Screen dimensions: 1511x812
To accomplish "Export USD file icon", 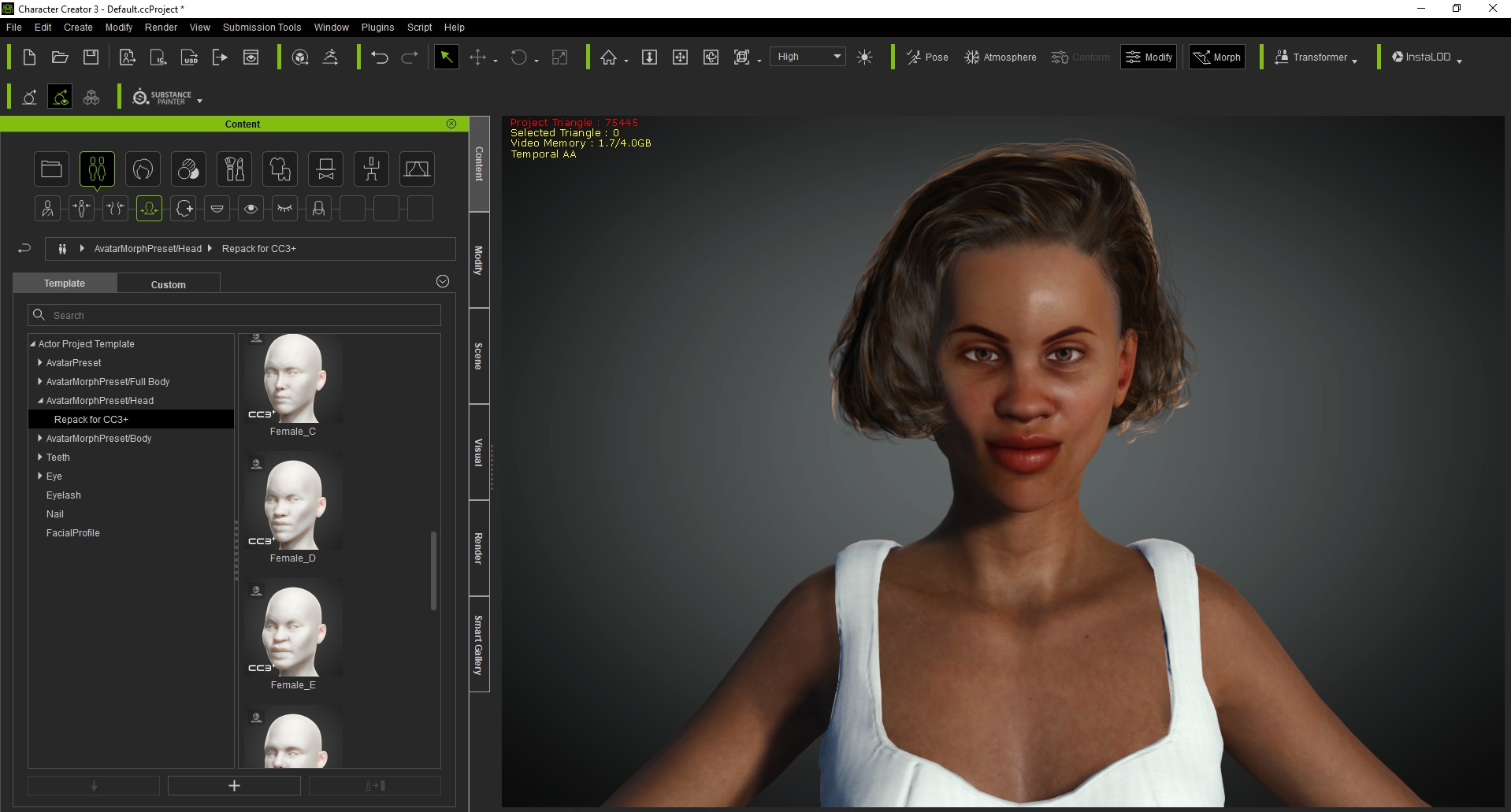I will click(189, 57).
